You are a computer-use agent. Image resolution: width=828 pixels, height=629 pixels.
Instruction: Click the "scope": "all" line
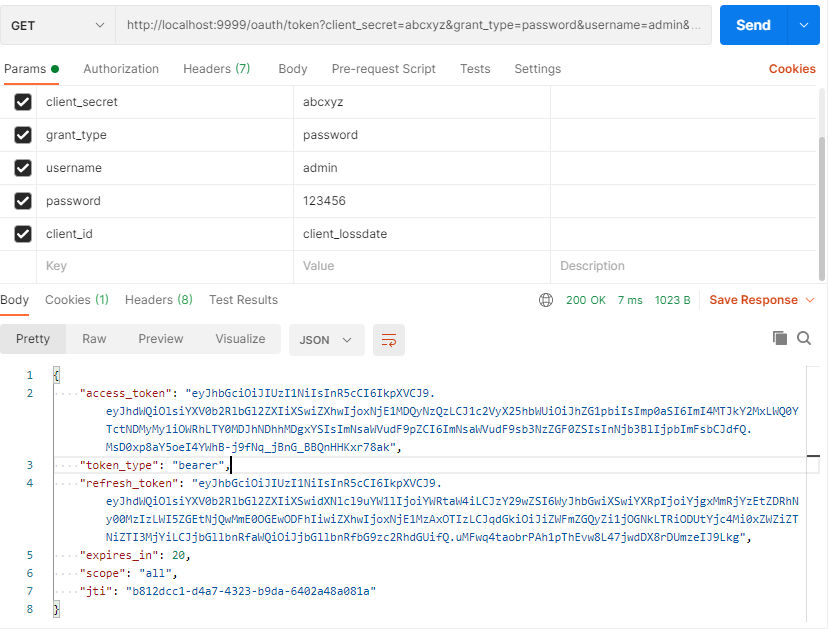[x=128, y=573]
